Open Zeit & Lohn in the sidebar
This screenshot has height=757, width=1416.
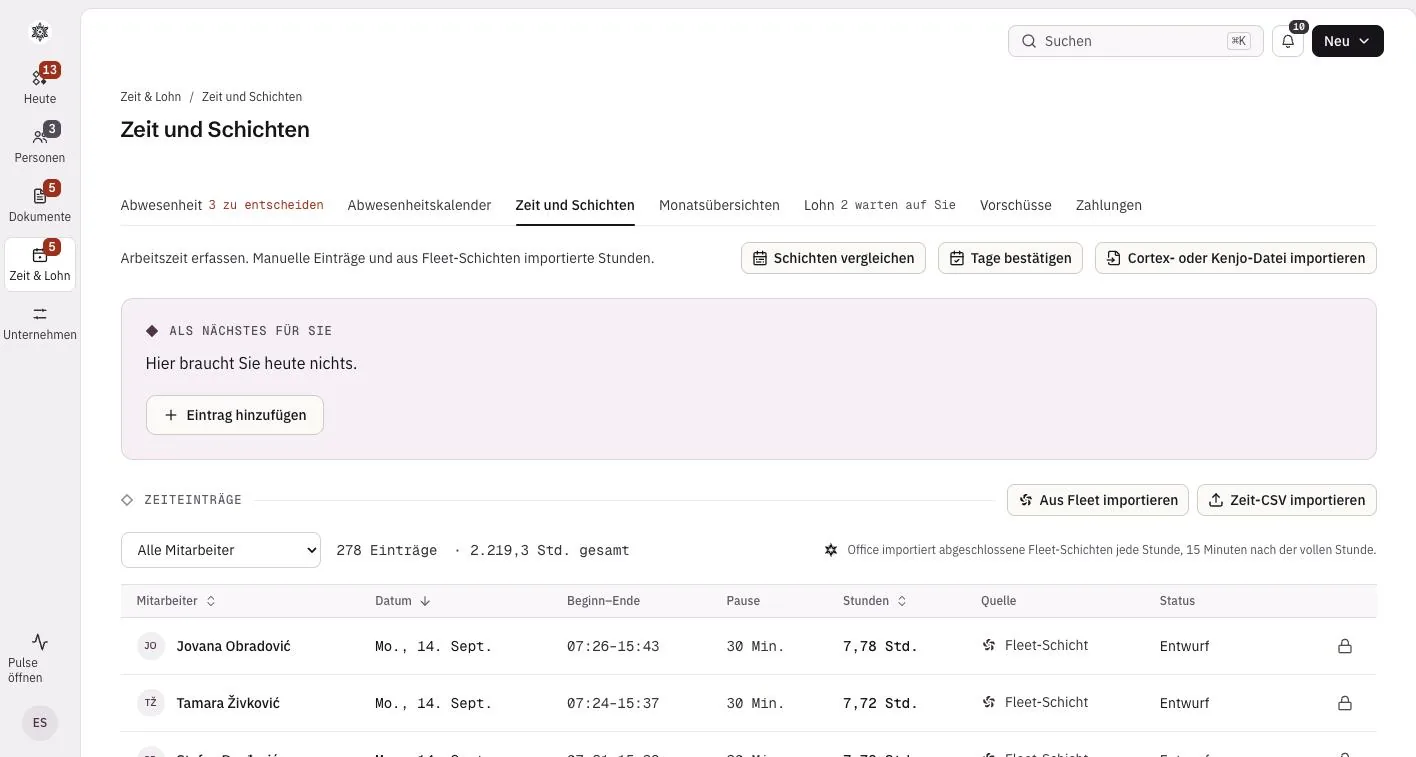coord(40,264)
